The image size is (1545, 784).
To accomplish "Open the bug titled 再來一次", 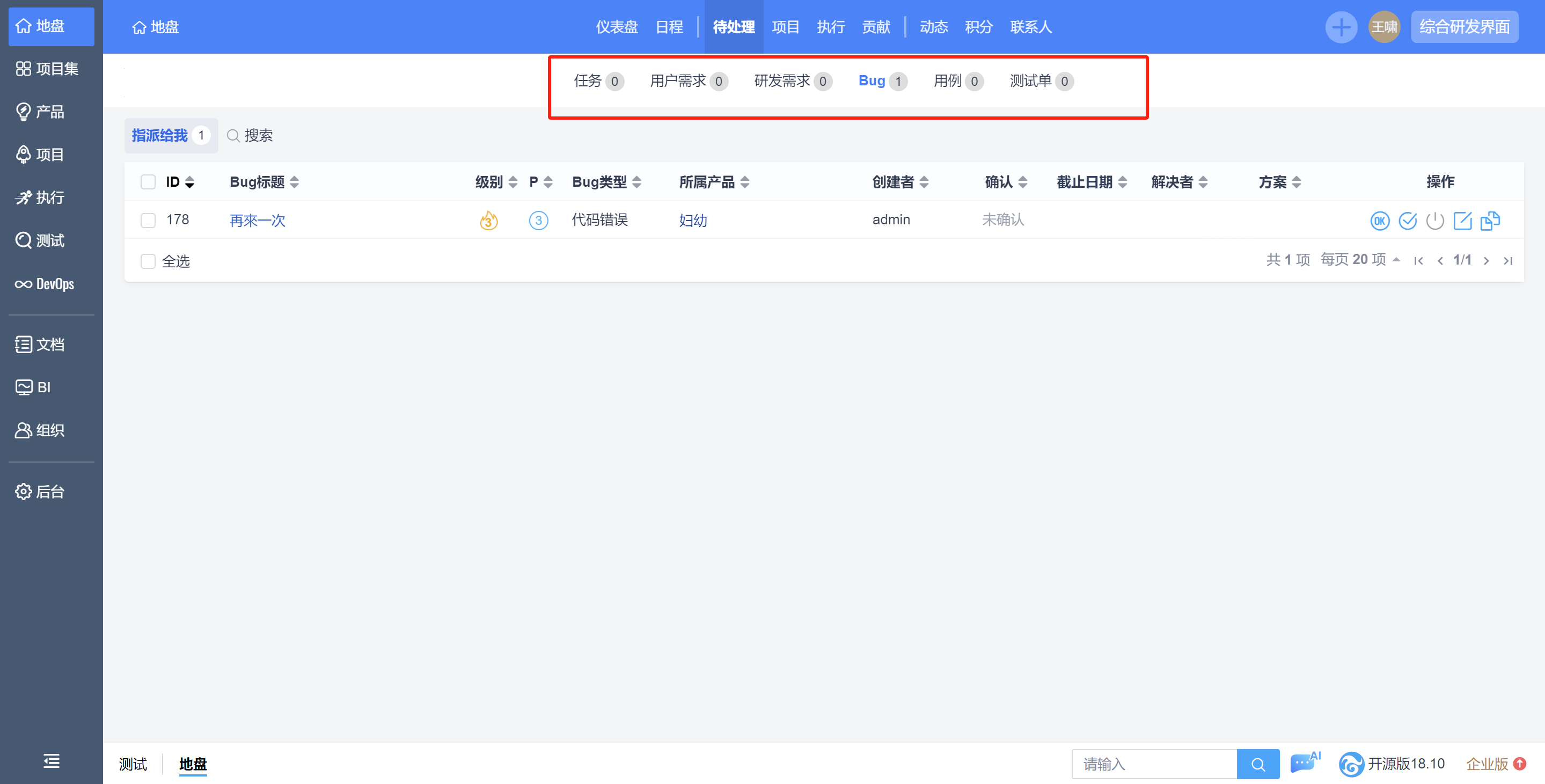I will click(x=257, y=220).
